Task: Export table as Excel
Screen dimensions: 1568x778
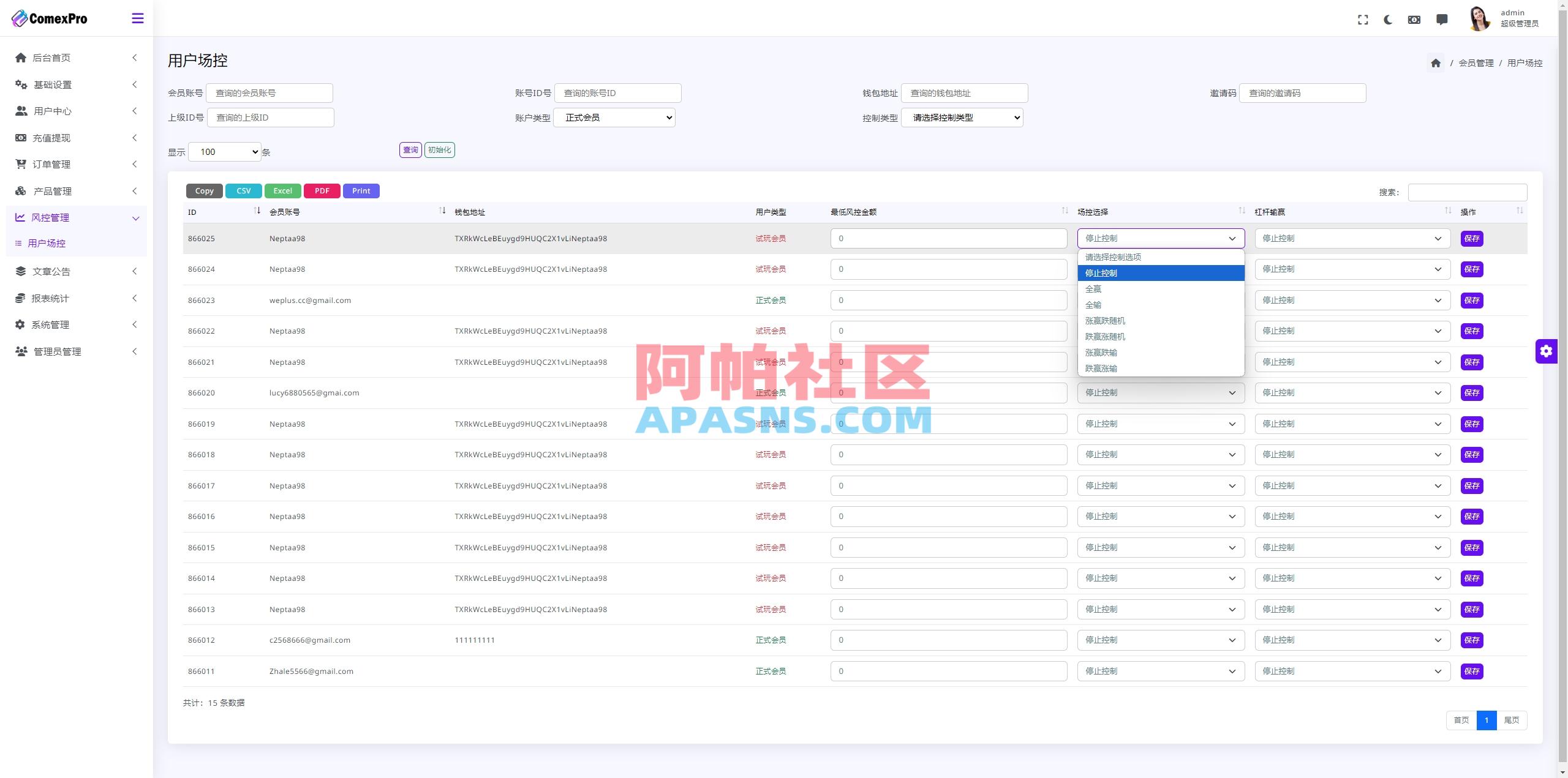Action: tap(283, 191)
